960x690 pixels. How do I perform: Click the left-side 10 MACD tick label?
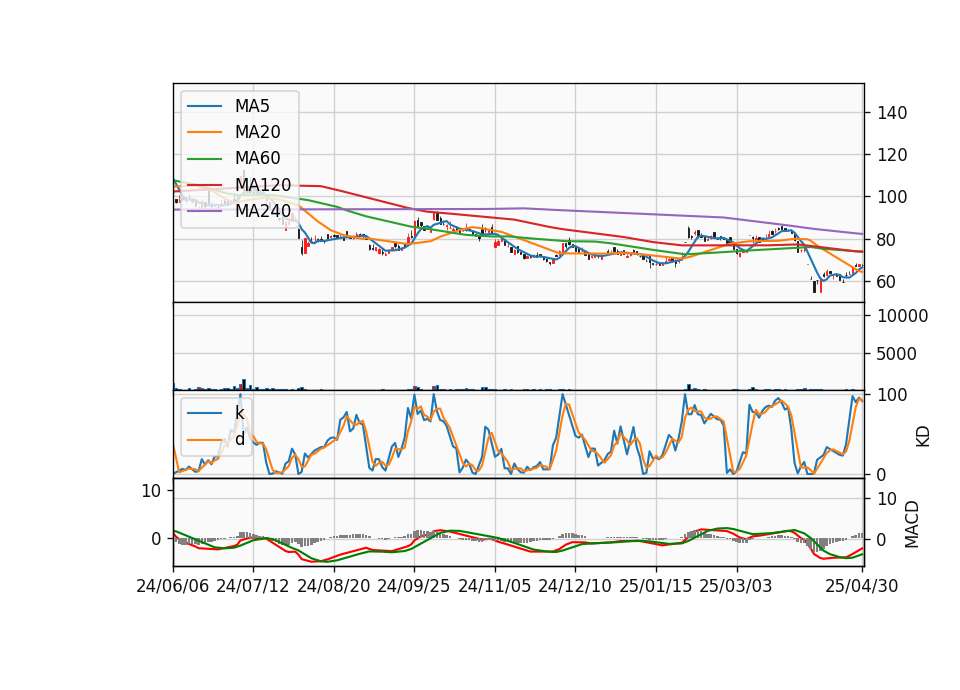(151, 491)
